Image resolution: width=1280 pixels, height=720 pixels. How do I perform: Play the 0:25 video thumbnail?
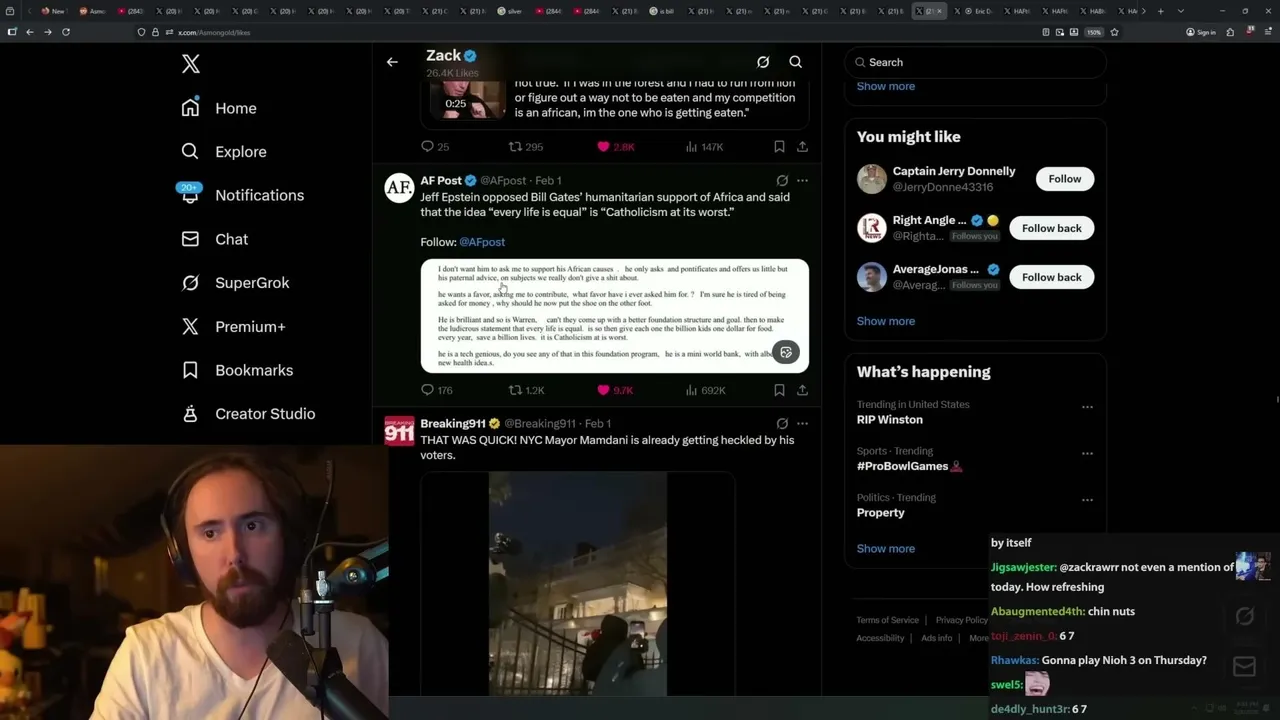[x=467, y=100]
